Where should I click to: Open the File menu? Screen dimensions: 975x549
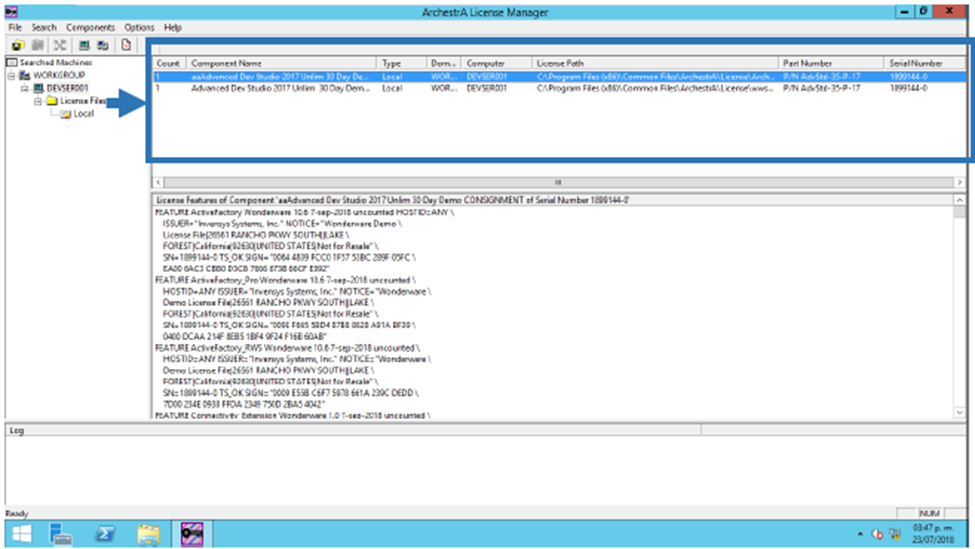[x=15, y=27]
